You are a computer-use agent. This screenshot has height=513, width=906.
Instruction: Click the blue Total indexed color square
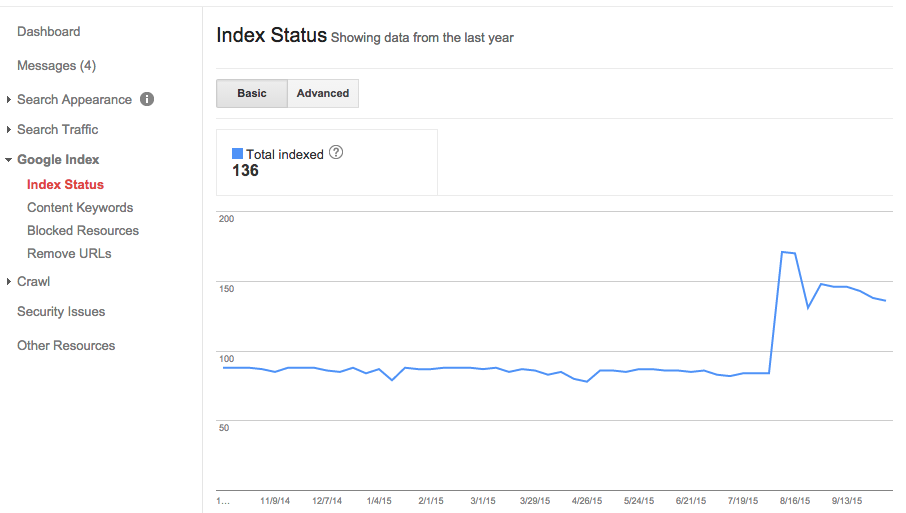click(x=237, y=154)
